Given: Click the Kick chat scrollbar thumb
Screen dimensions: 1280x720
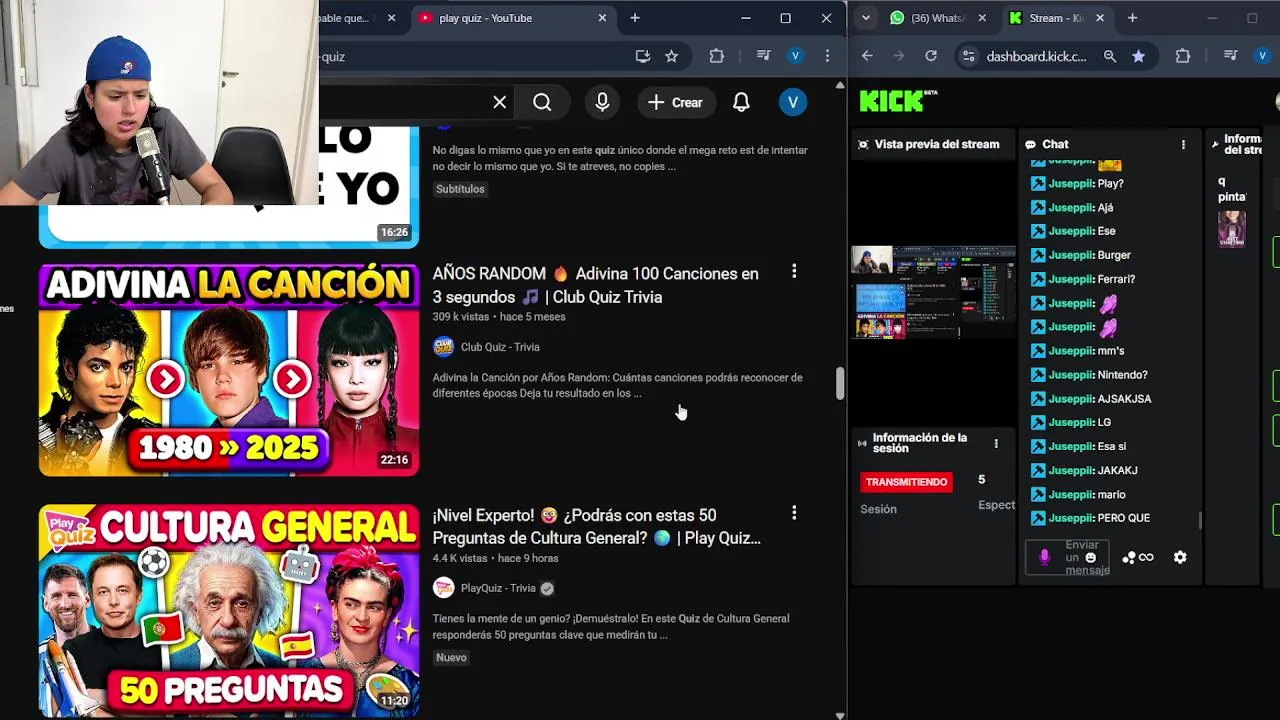Looking at the screenshot, I should pos(1200,521).
